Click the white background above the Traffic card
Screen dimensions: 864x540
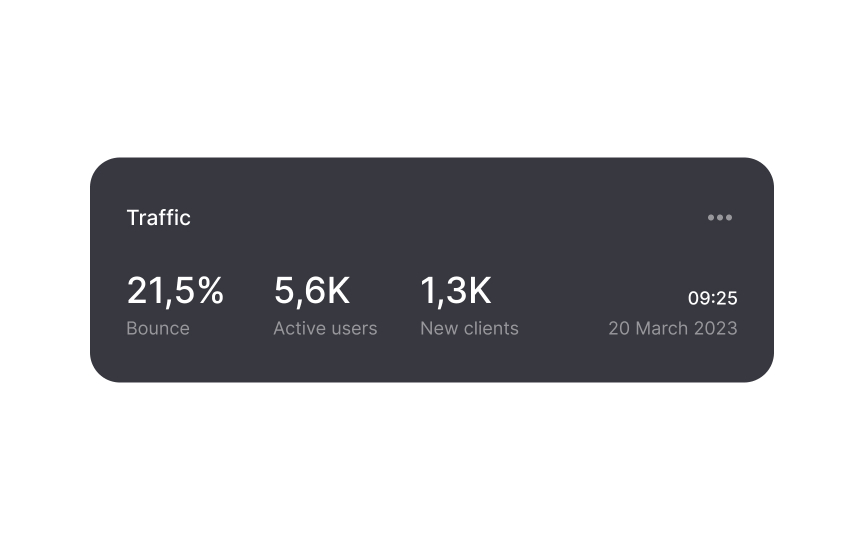coord(432,80)
